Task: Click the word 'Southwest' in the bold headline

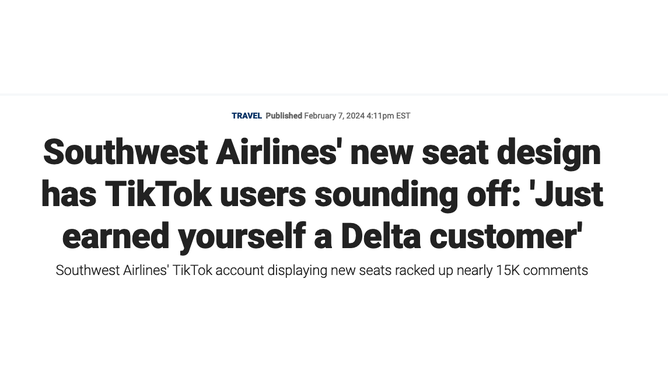Action: [125, 152]
